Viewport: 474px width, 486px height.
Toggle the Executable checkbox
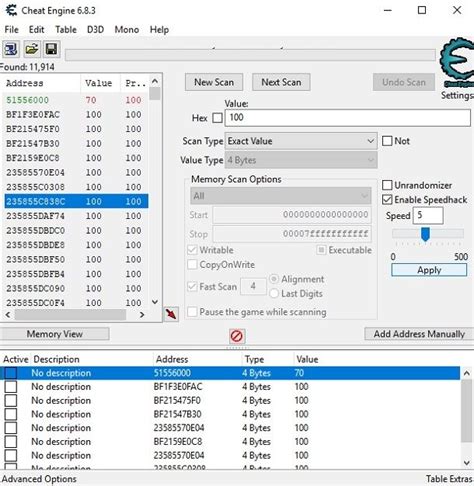tap(321, 250)
